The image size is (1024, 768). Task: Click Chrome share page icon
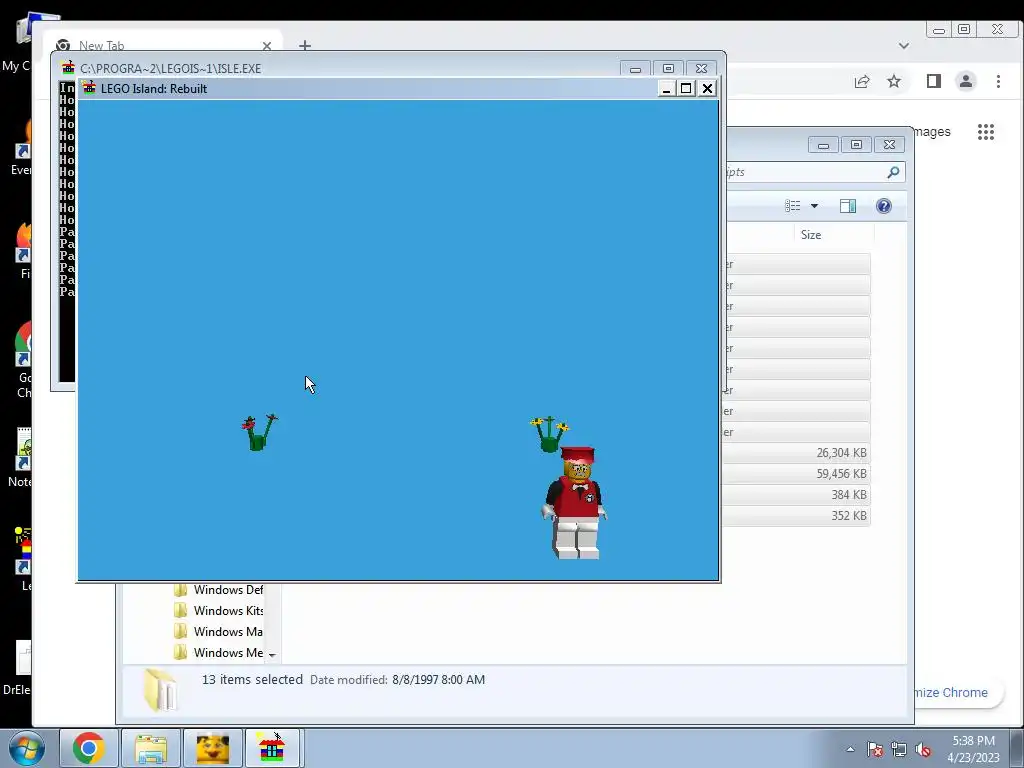pos(862,82)
